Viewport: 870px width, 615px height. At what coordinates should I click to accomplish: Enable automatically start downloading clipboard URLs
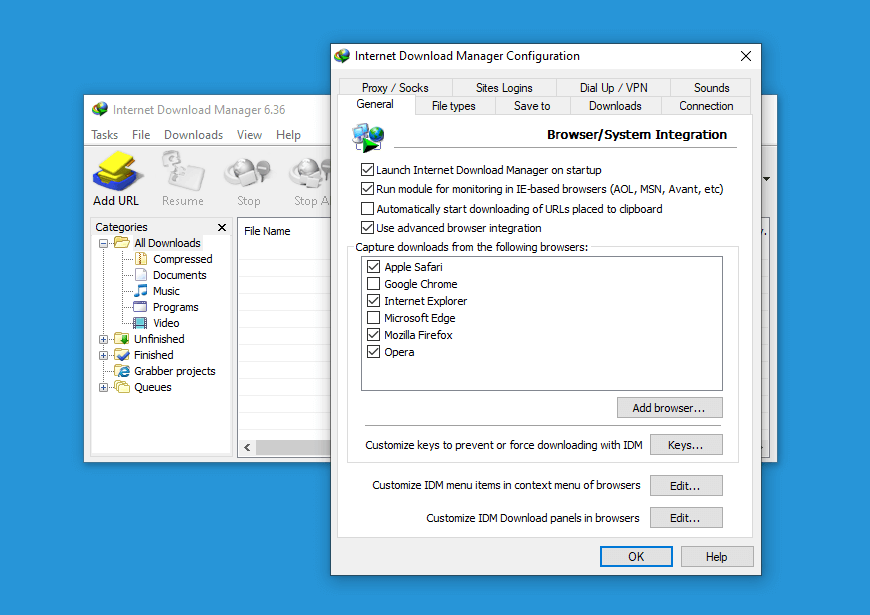pyautogui.click(x=367, y=209)
